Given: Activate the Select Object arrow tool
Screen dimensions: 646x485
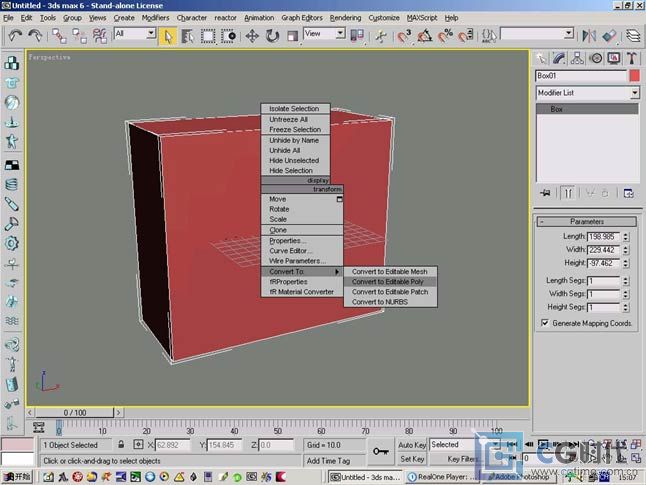Looking at the screenshot, I should tap(168, 36).
